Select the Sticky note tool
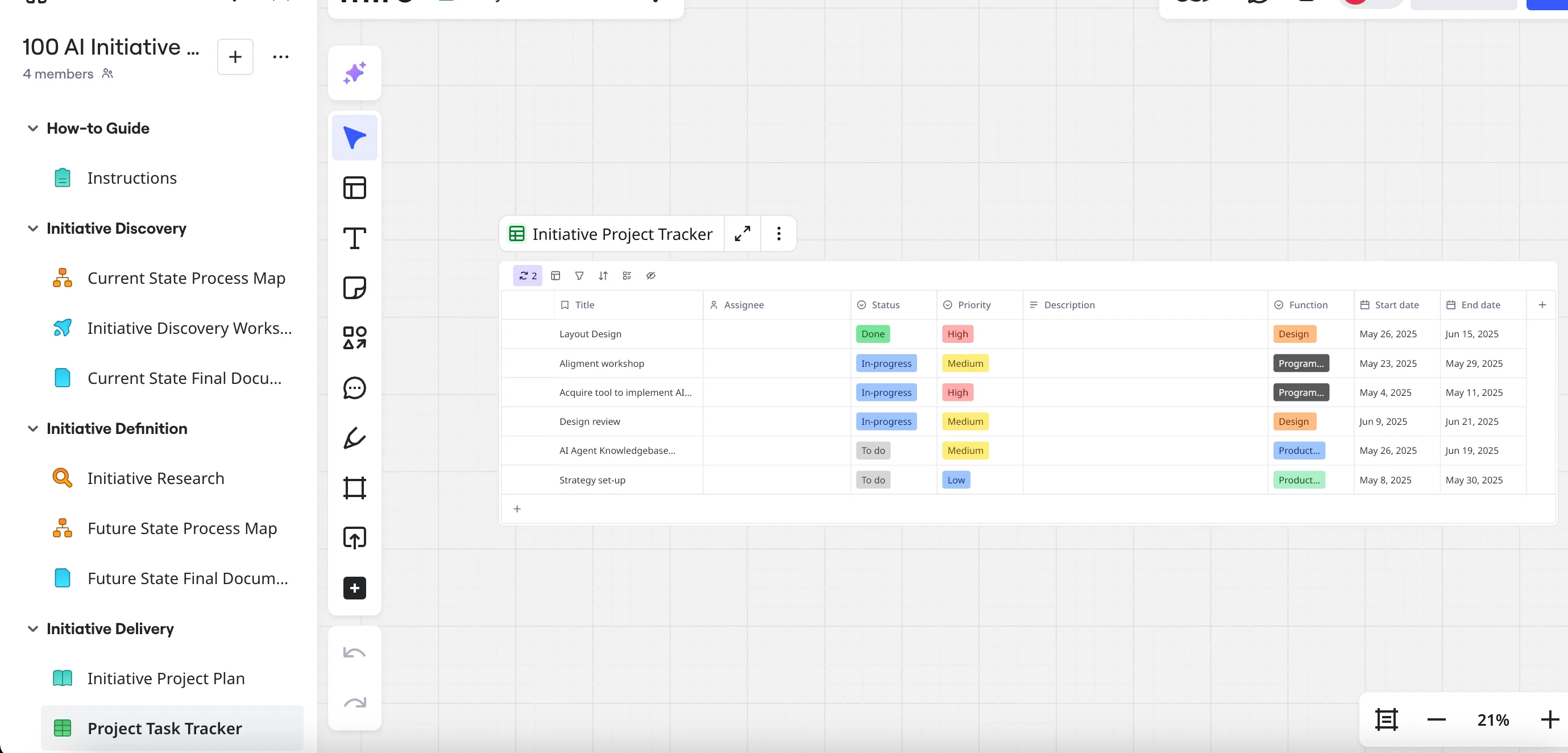This screenshot has width=1568, height=753. pos(354,287)
